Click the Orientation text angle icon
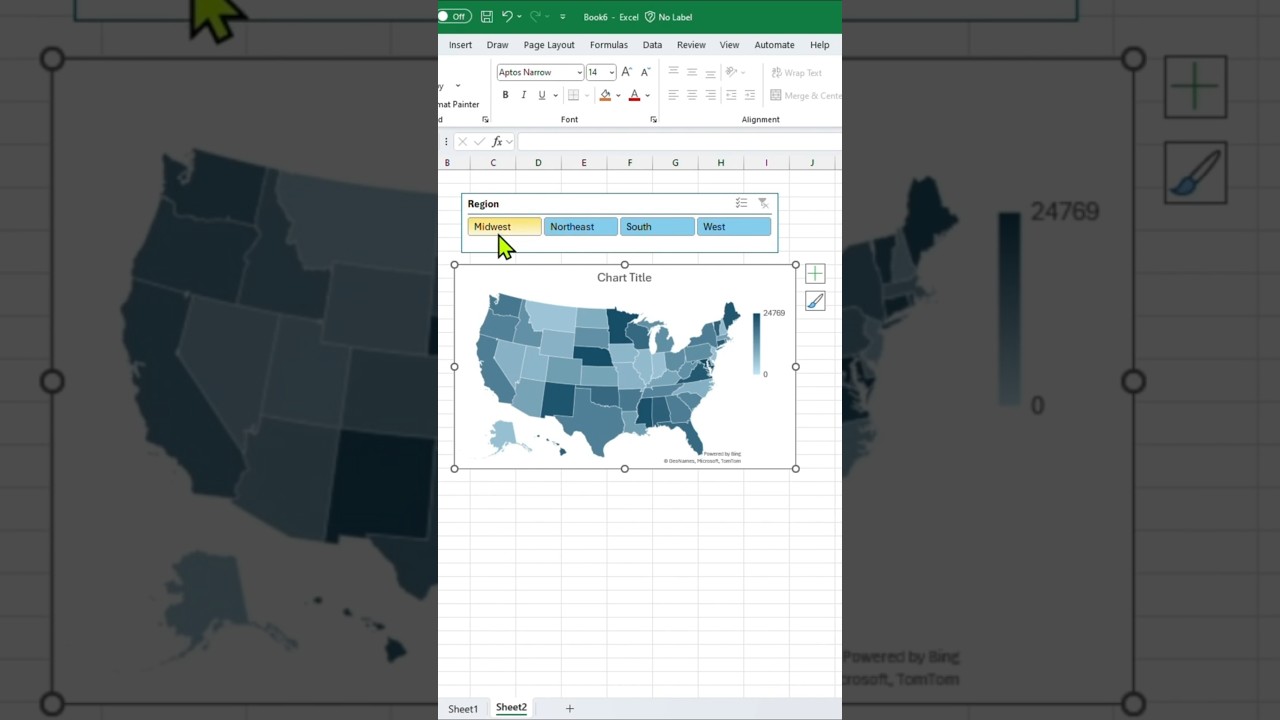The image size is (1280, 720). (x=731, y=72)
